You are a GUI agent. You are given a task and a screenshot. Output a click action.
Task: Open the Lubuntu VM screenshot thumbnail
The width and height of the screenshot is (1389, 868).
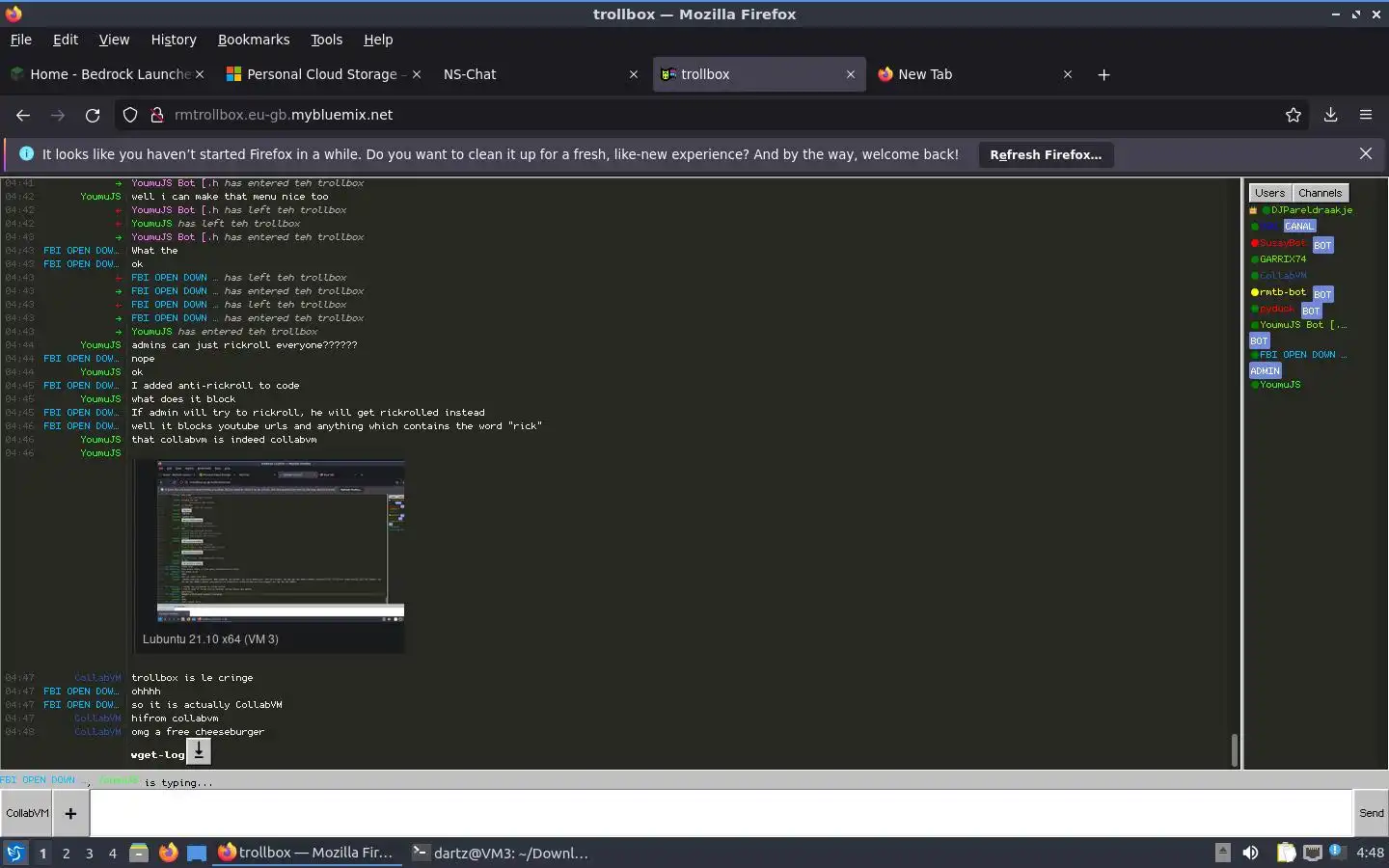pyautogui.click(x=281, y=542)
